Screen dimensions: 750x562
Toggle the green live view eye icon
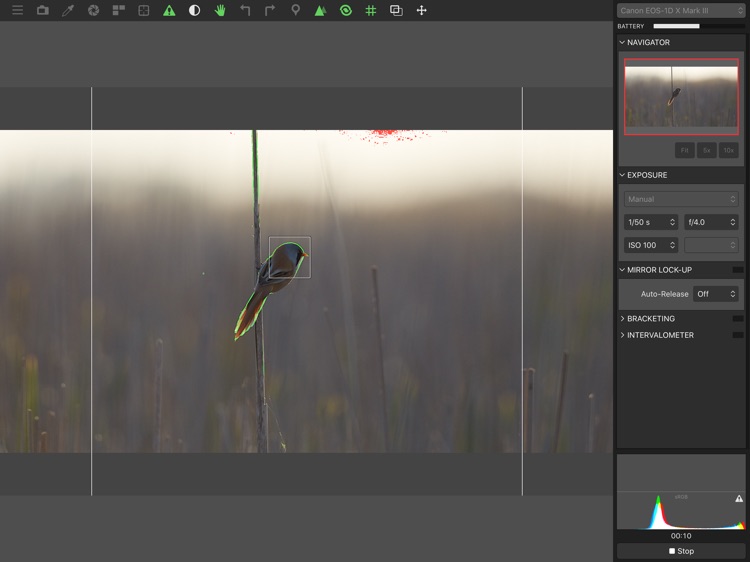coord(346,10)
